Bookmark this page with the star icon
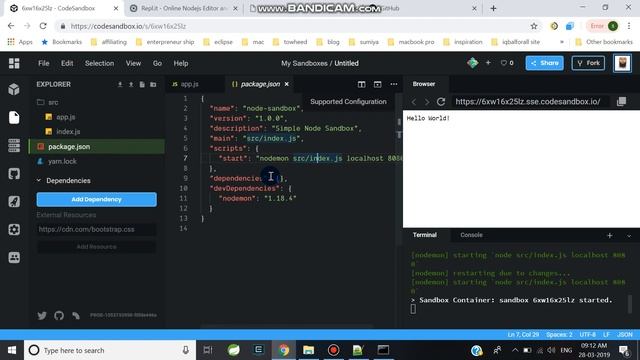Screen dimensions: 640x360 (534, 26)
